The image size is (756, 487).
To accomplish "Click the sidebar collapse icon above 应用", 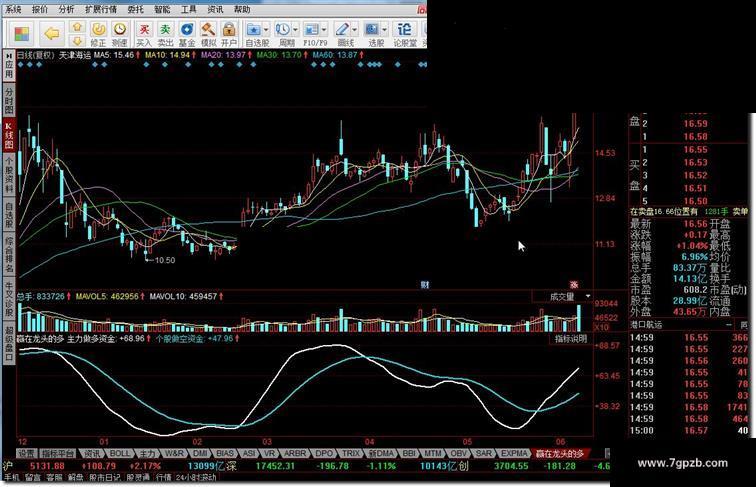I will point(9,55).
